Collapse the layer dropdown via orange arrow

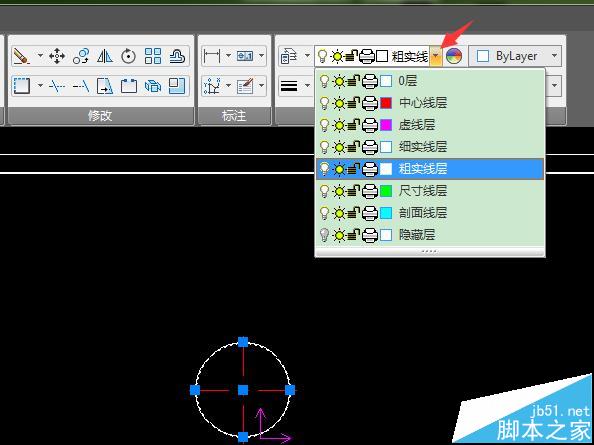point(436,56)
